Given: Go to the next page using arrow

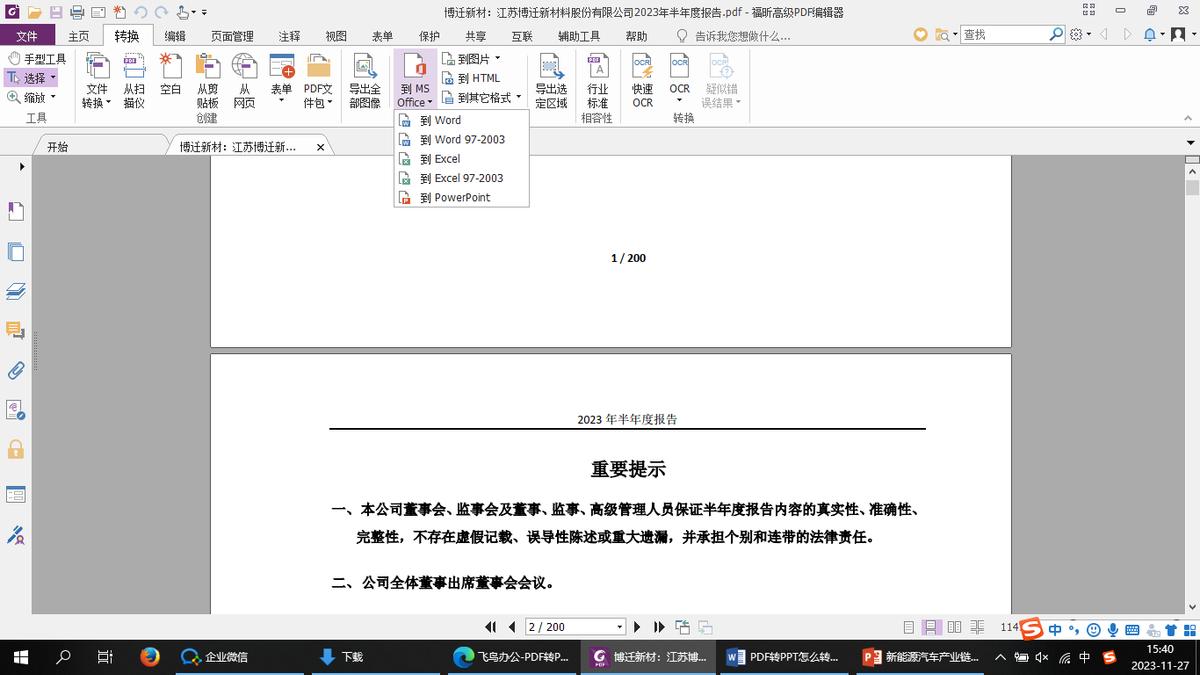Looking at the screenshot, I should 637,627.
